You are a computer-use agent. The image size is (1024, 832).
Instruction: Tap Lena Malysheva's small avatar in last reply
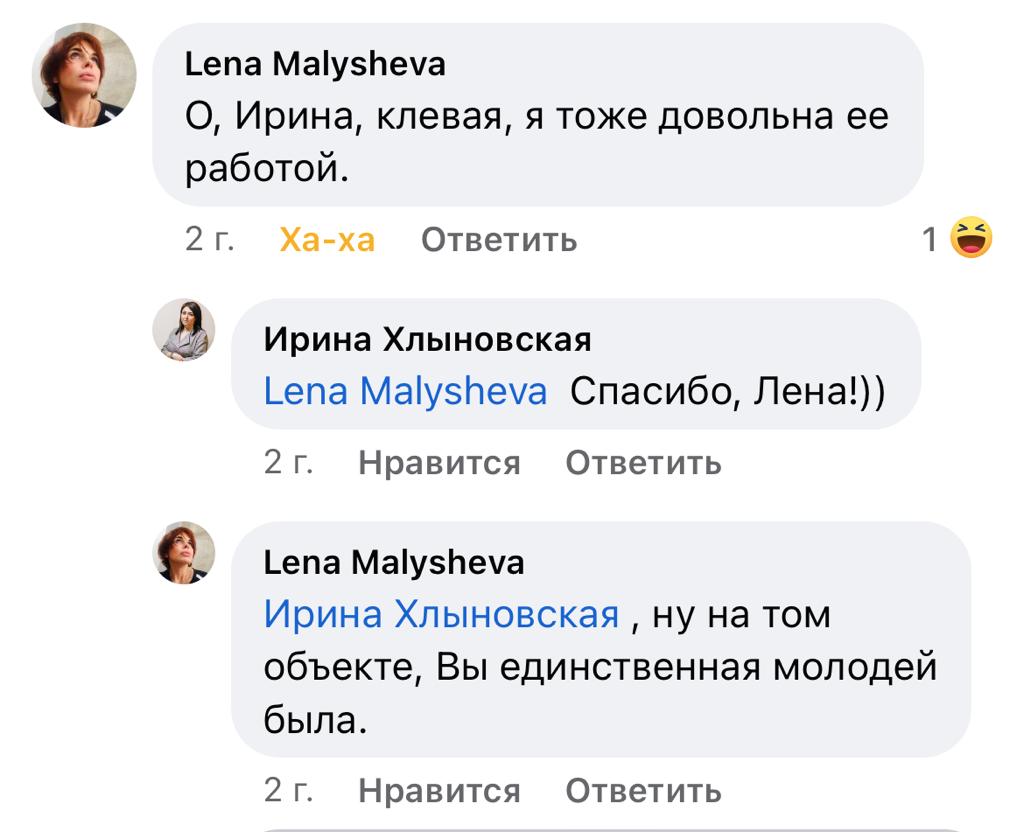(183, 552)
